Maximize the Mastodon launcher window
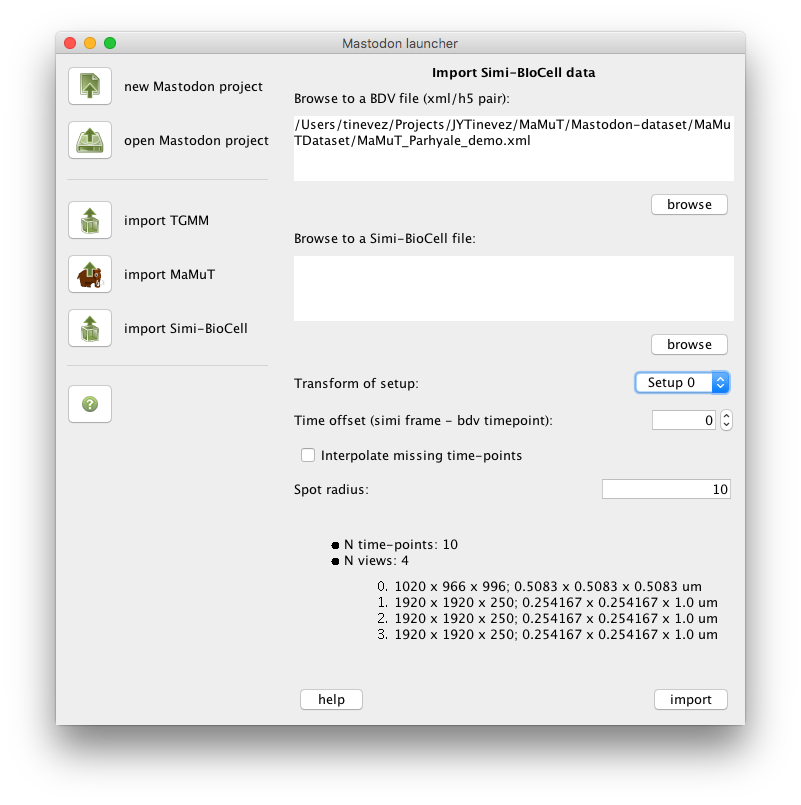The height and width of the screenshot is (805, 801). coord(110,43)
